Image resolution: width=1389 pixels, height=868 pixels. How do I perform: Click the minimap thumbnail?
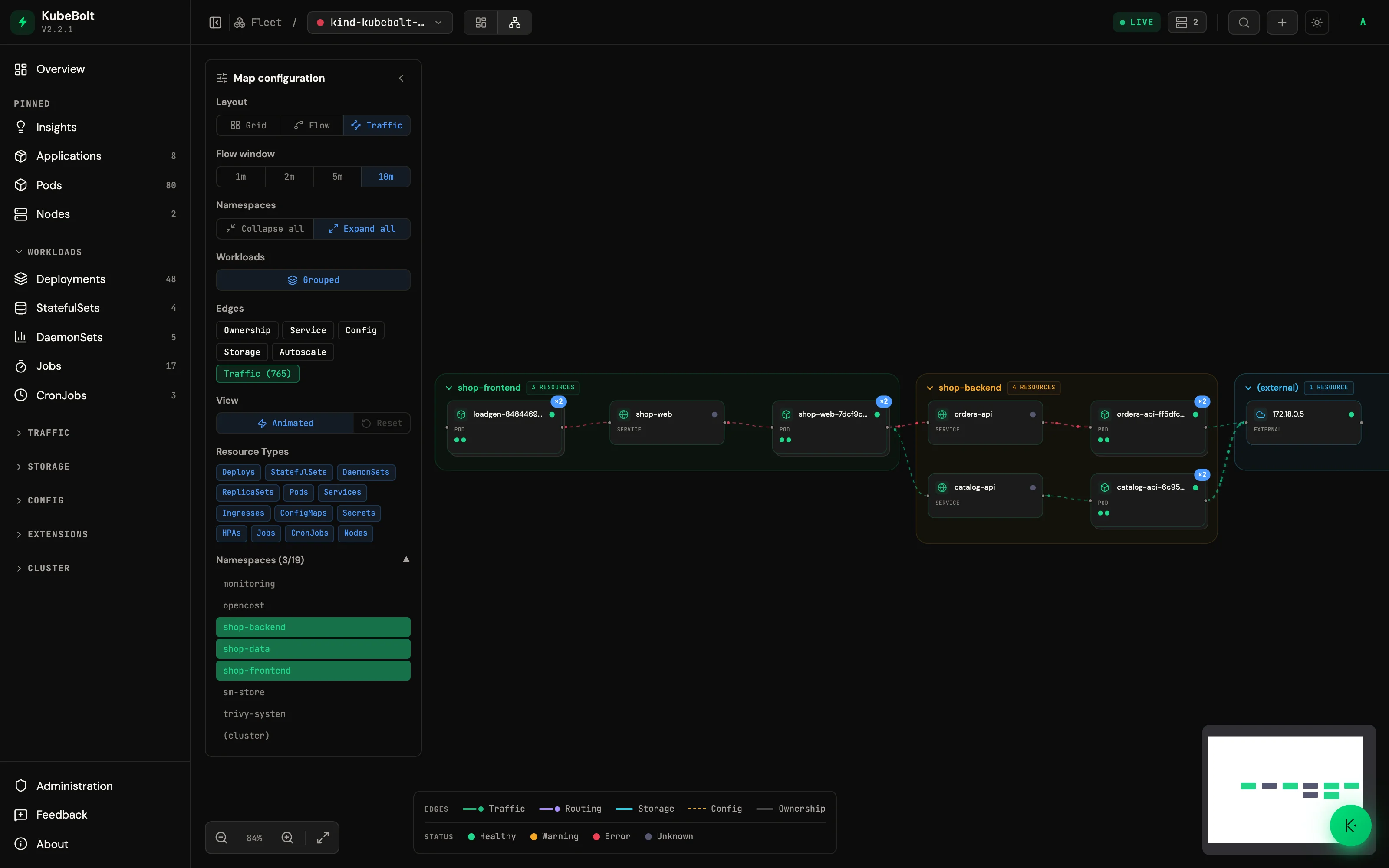click(1284, 789)
